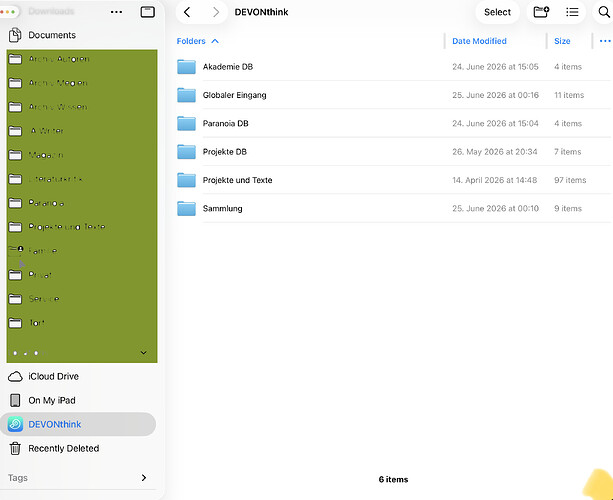
Task: Click the Globaler Eingang folder icon
Action: pyautogui.click(x=186, y=95)
